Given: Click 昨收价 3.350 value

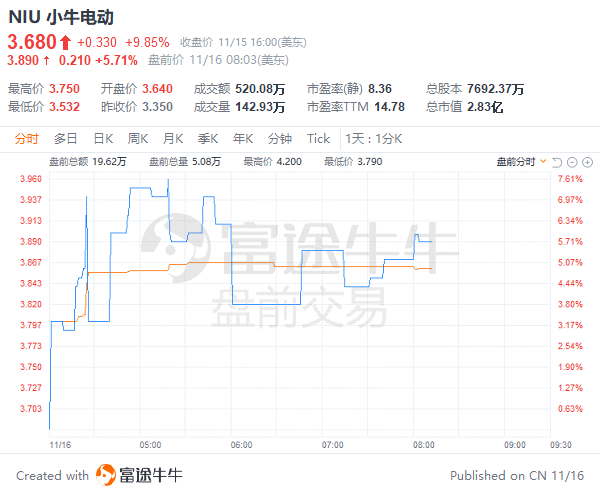Looking at the screenshot, I should point(158,107).
